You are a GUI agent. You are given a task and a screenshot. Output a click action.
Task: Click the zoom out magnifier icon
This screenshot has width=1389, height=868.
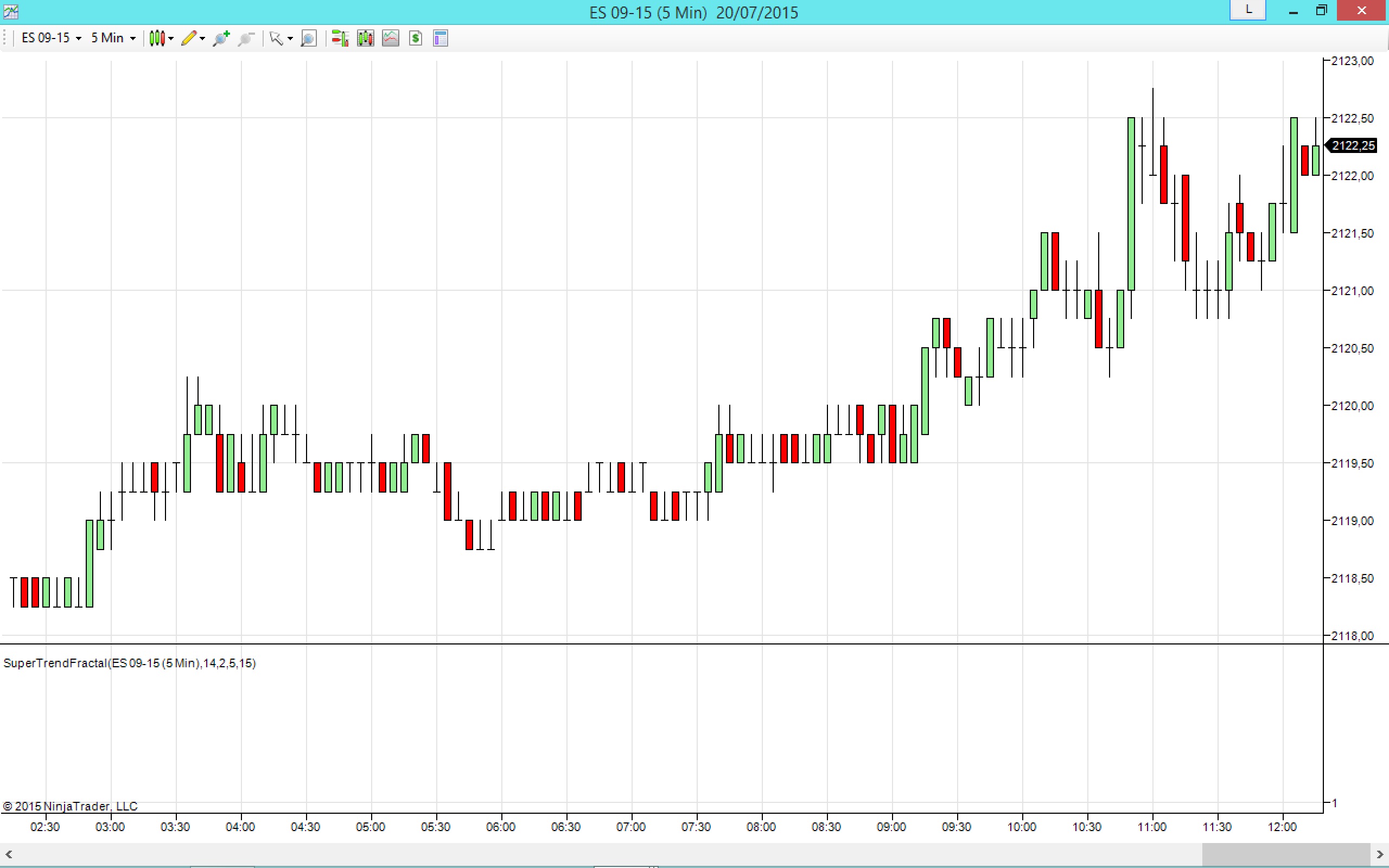point(246,39)
